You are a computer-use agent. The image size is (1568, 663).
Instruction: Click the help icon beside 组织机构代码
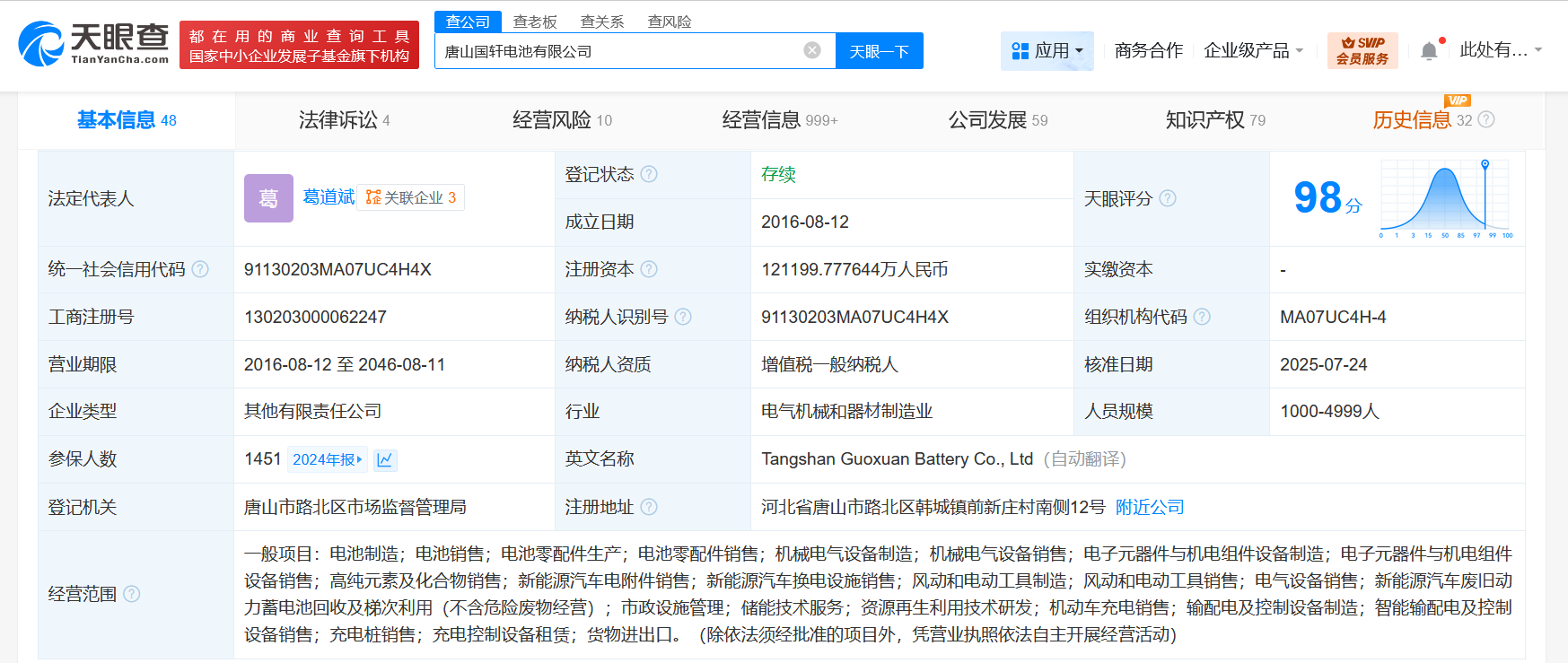[1202, 317]
